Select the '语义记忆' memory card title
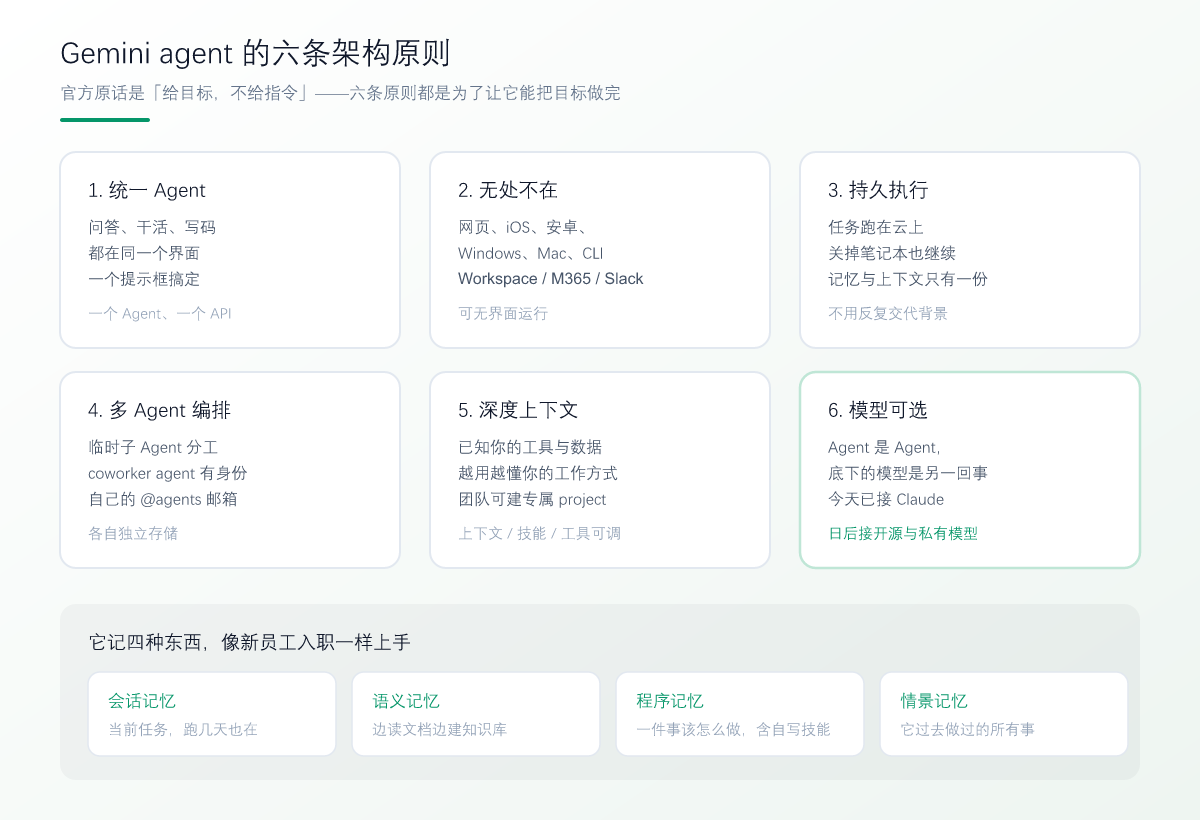The height and width of the screenshot is (820, 1200). 406,701
